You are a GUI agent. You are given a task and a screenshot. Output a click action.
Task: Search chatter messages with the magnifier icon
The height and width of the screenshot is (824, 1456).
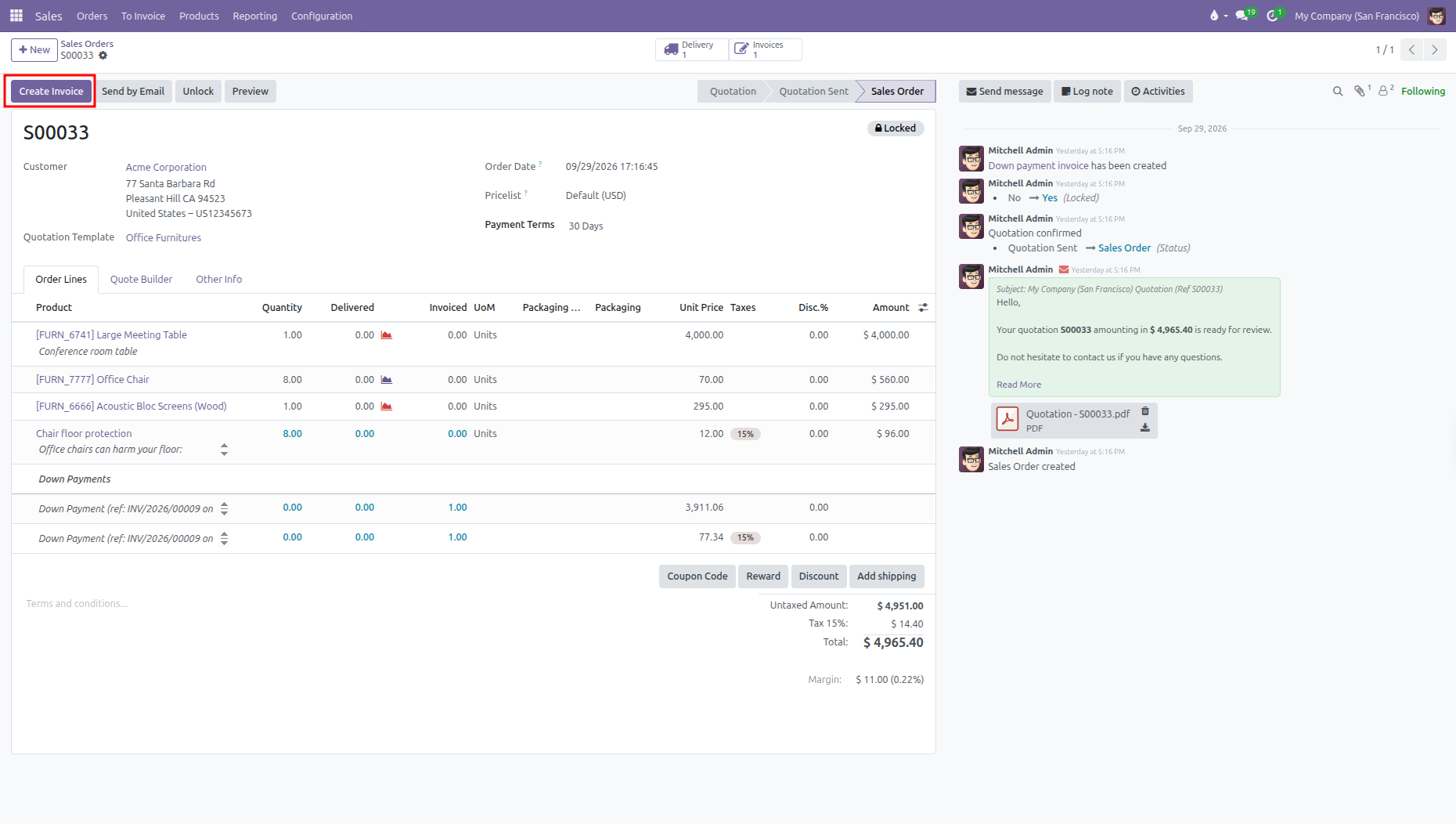click(1338, 92)
